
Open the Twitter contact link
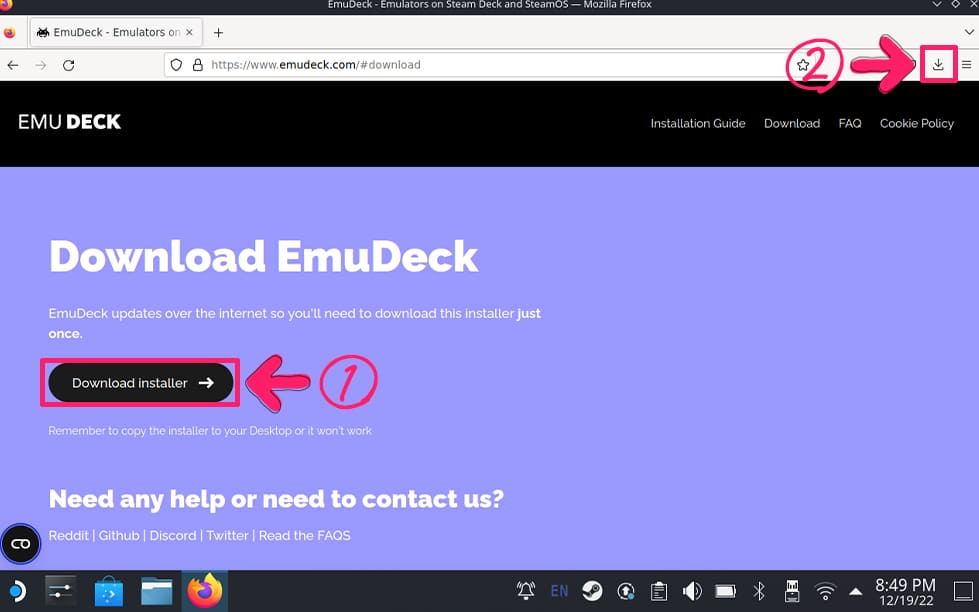pos(227,535)
